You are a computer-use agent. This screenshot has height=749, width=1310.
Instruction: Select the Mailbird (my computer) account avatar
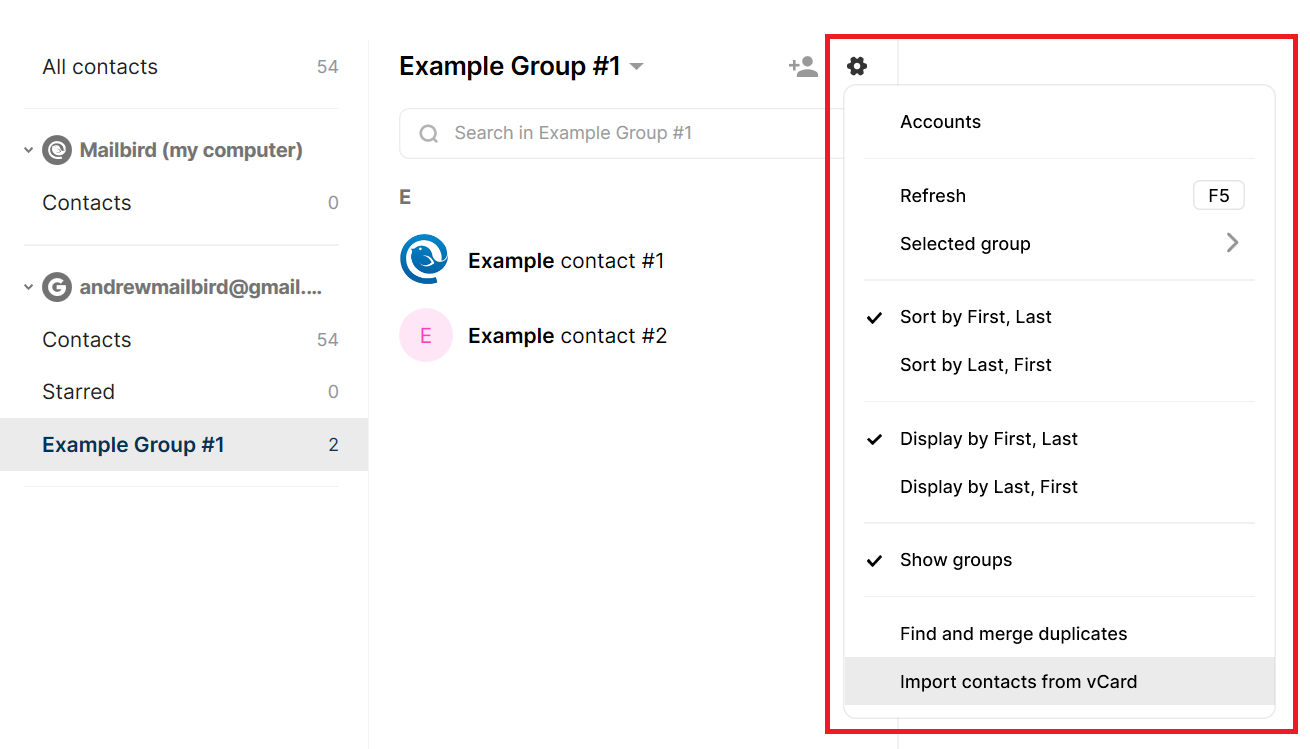(x=55, y=149)
